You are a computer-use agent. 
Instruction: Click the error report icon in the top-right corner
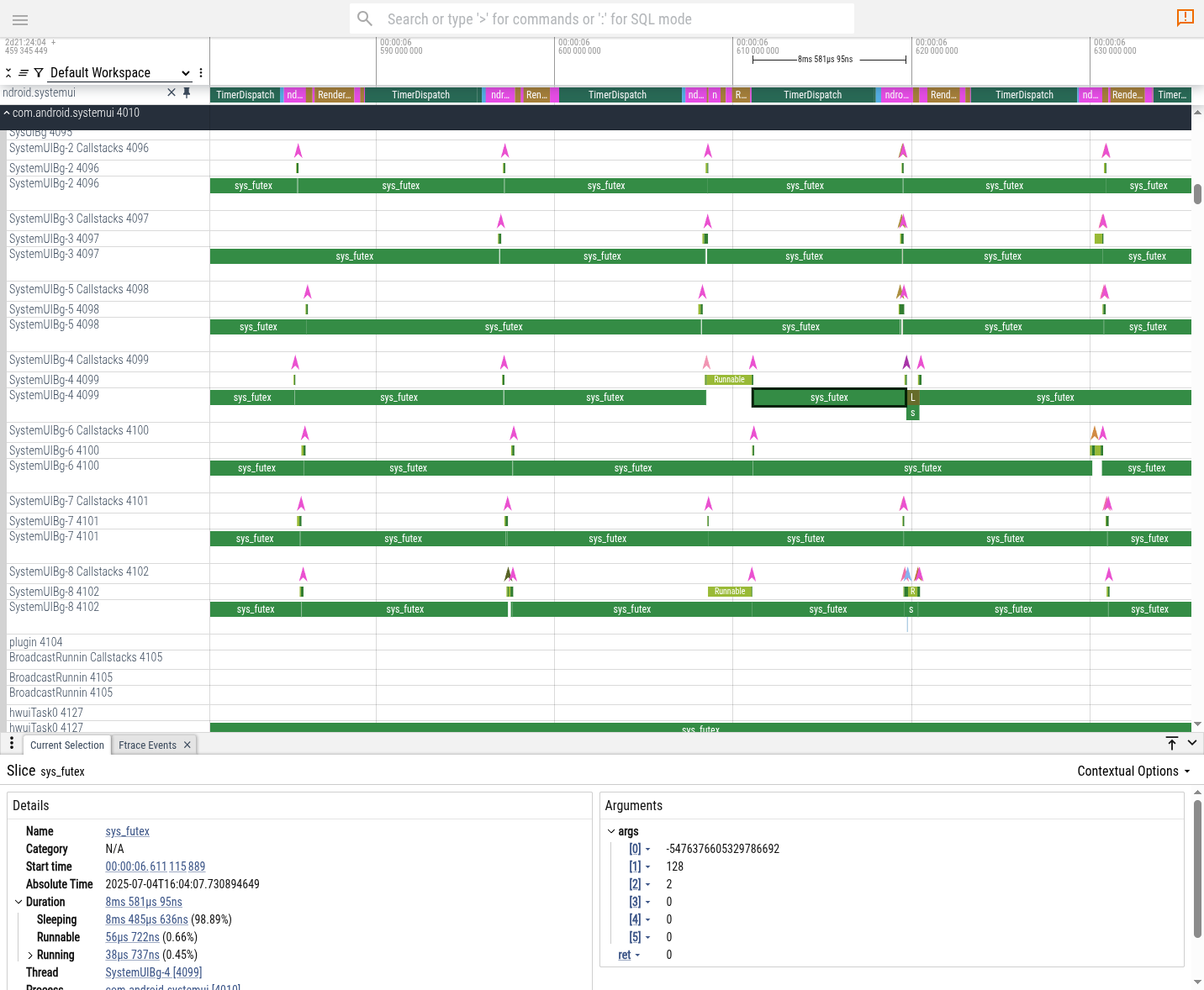[x=1186, y=18]
